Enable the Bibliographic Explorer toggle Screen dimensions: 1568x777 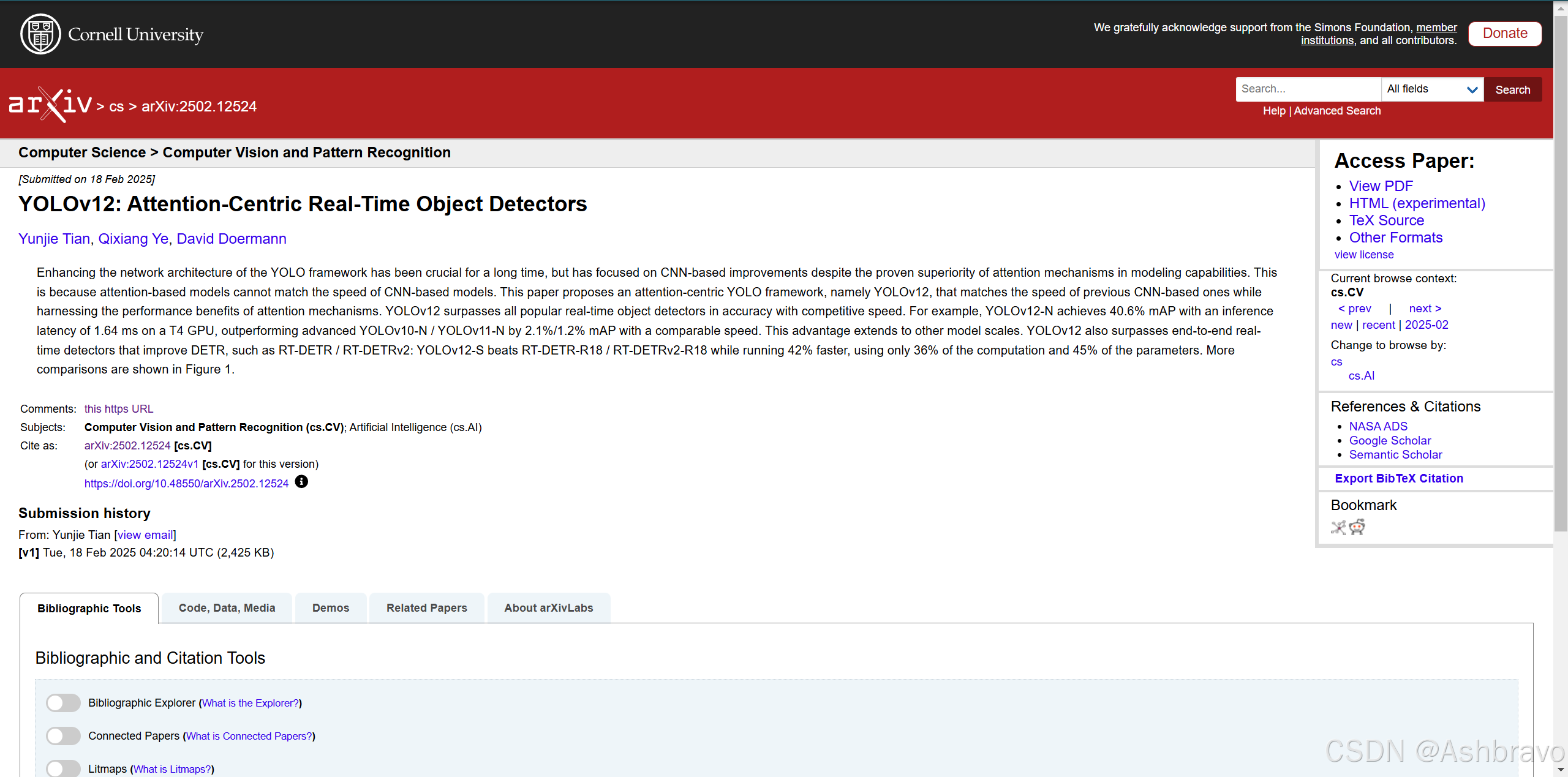pyautogui.click(x=64, y=703)
